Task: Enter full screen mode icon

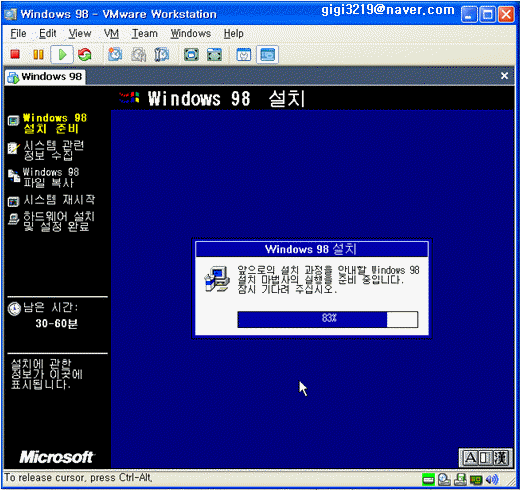Action: coord(191,54)
